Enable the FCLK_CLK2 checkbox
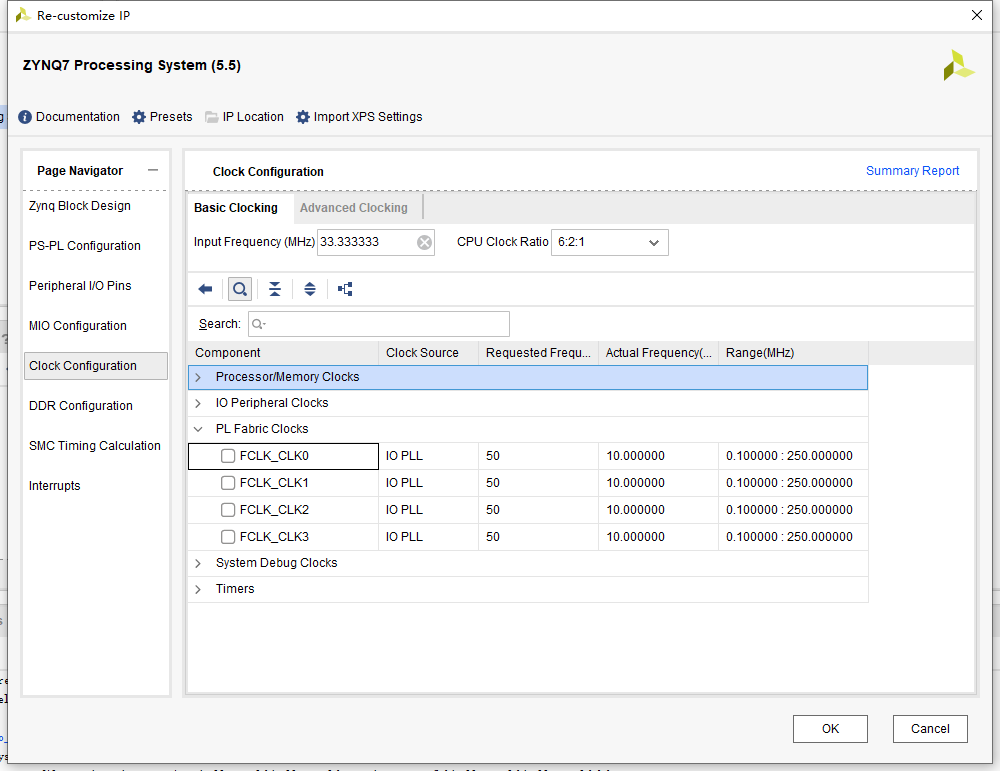1000x771 pixels. pyautogui.click(x=228, y=510)
